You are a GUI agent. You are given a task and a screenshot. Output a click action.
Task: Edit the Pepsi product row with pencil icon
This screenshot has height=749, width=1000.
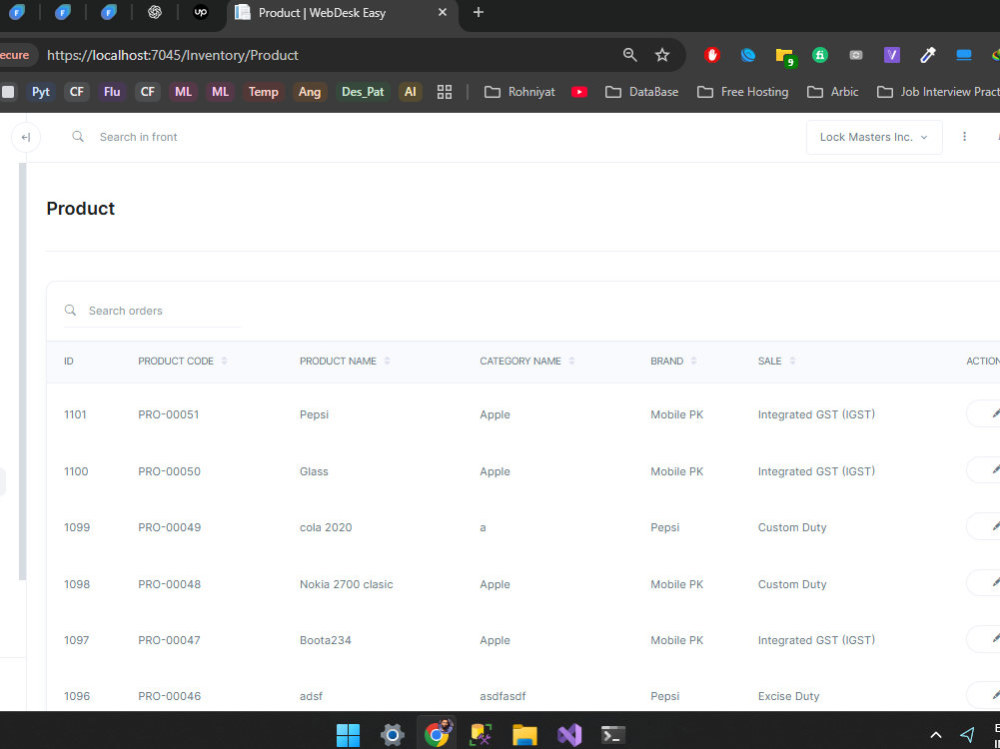tap(995, 414)
